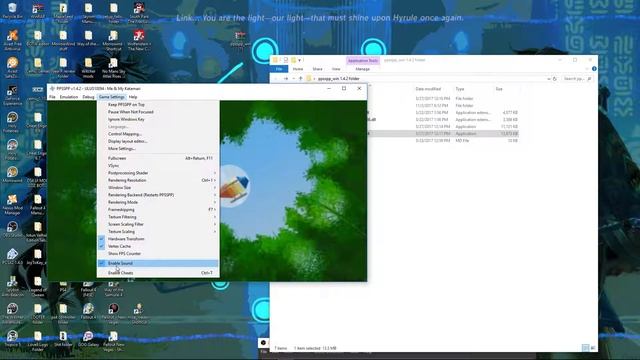Sort Explorer files by Date modified

[428, 89]
